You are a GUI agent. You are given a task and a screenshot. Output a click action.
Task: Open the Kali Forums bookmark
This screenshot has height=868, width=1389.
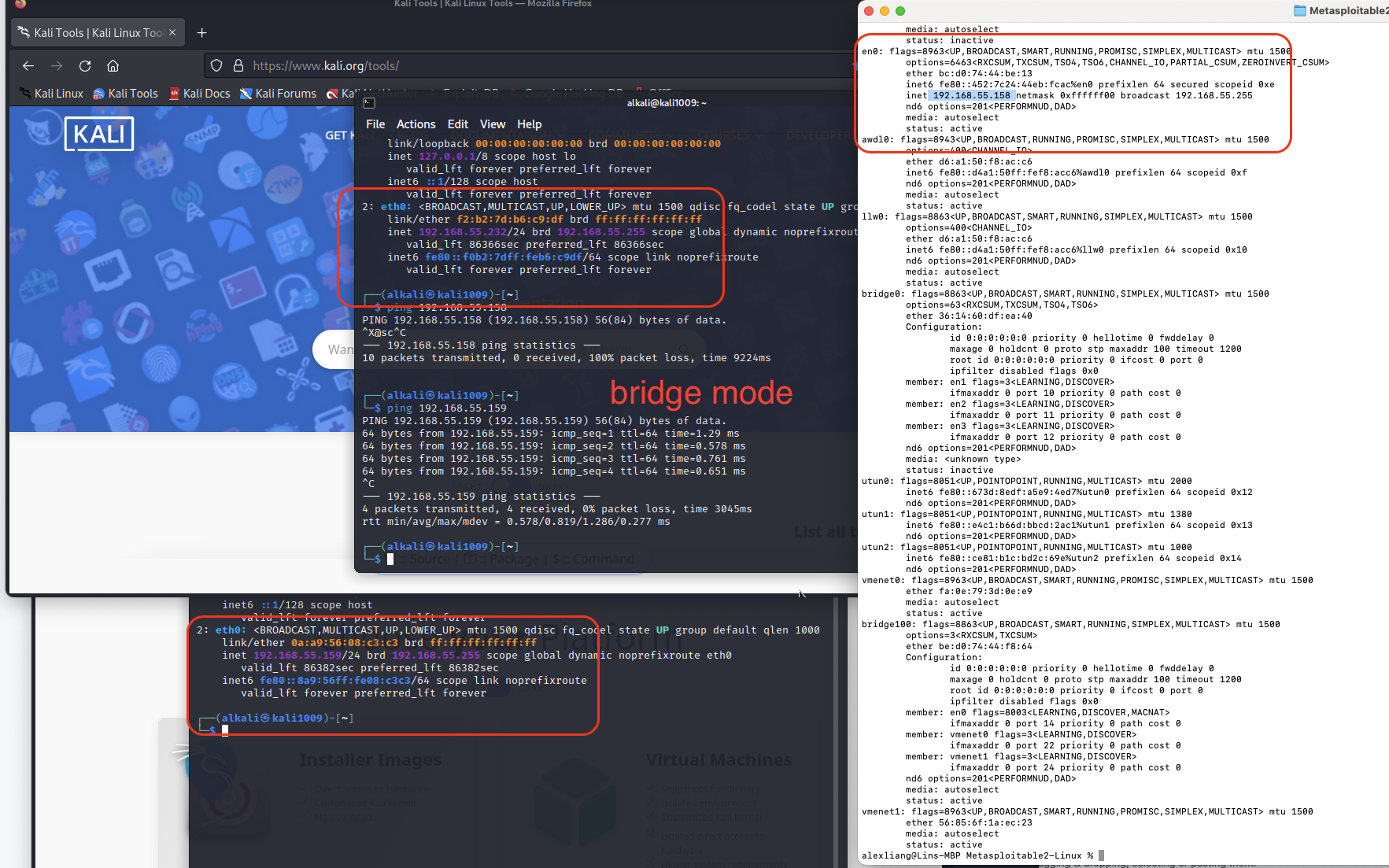click(x=286, y=93)
